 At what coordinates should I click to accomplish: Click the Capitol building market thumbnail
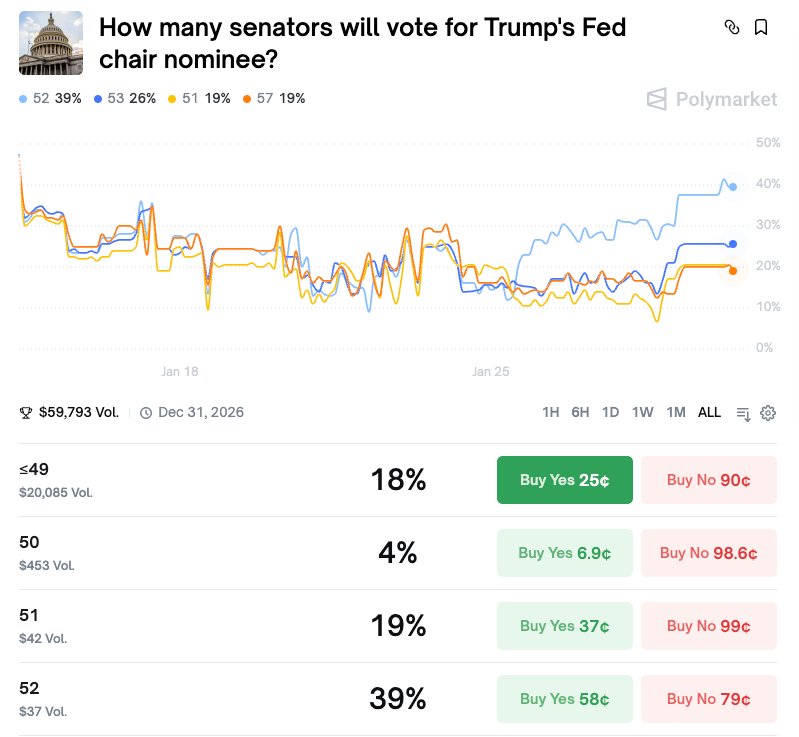coord(51,43)
